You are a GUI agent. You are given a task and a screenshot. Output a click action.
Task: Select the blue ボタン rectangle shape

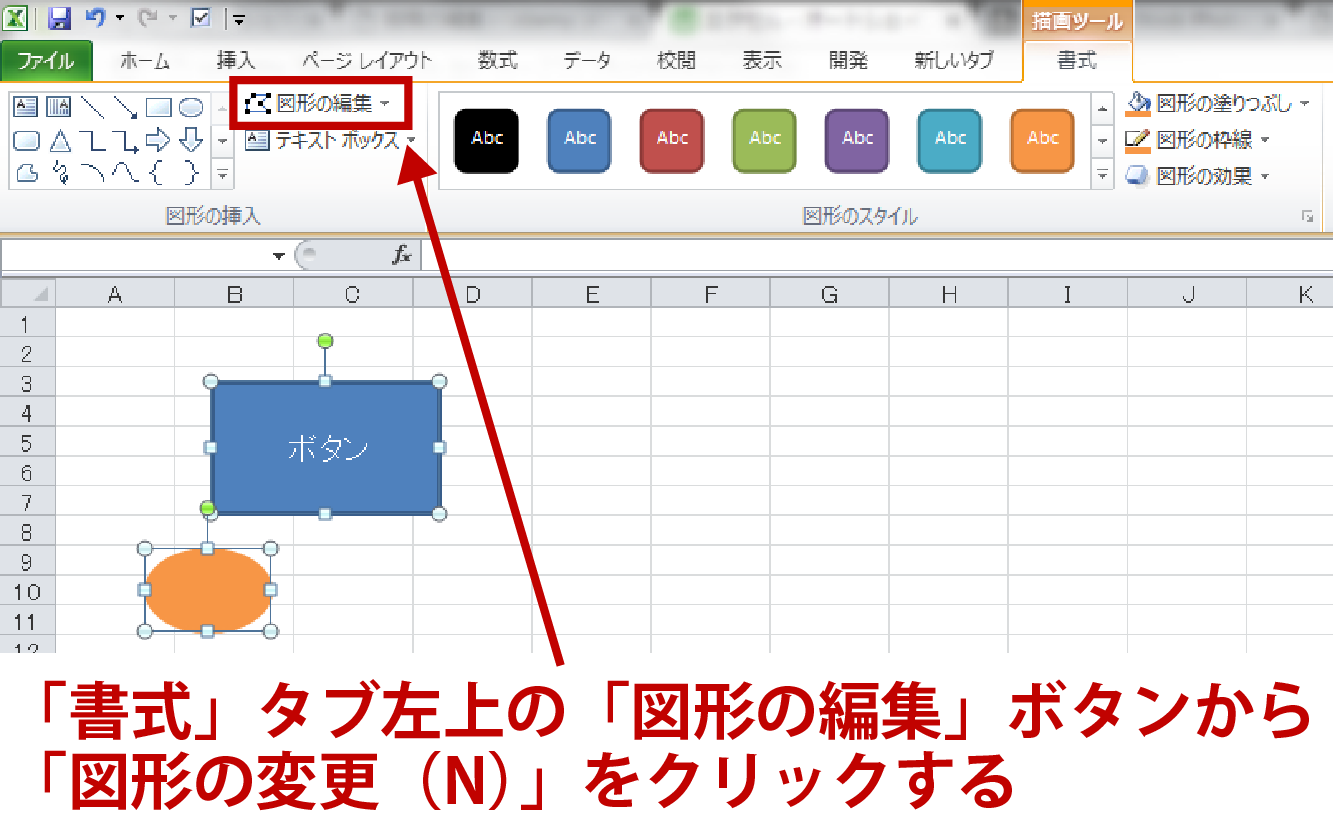coord(326,448)
